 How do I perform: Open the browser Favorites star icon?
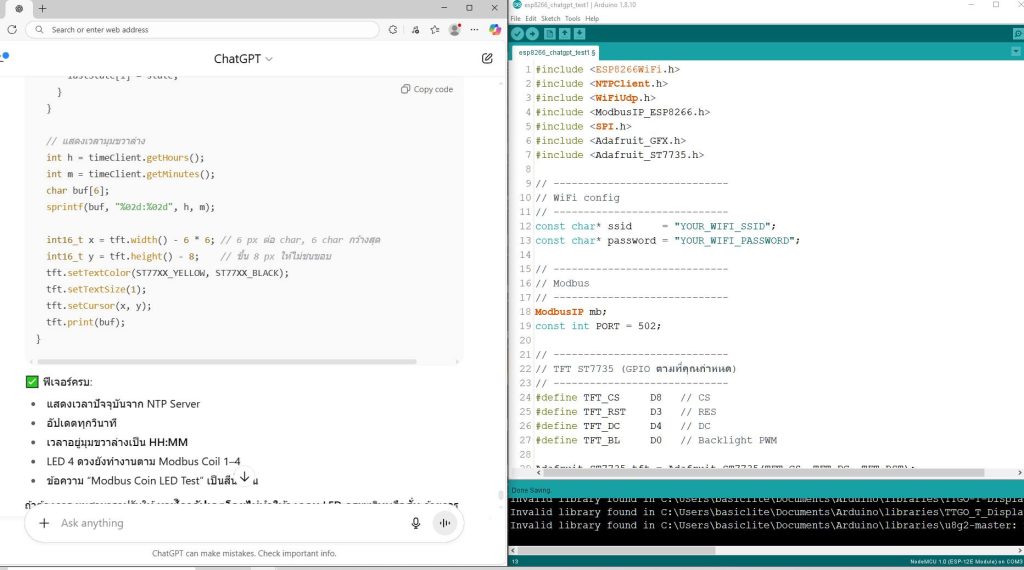click(435, 29)
